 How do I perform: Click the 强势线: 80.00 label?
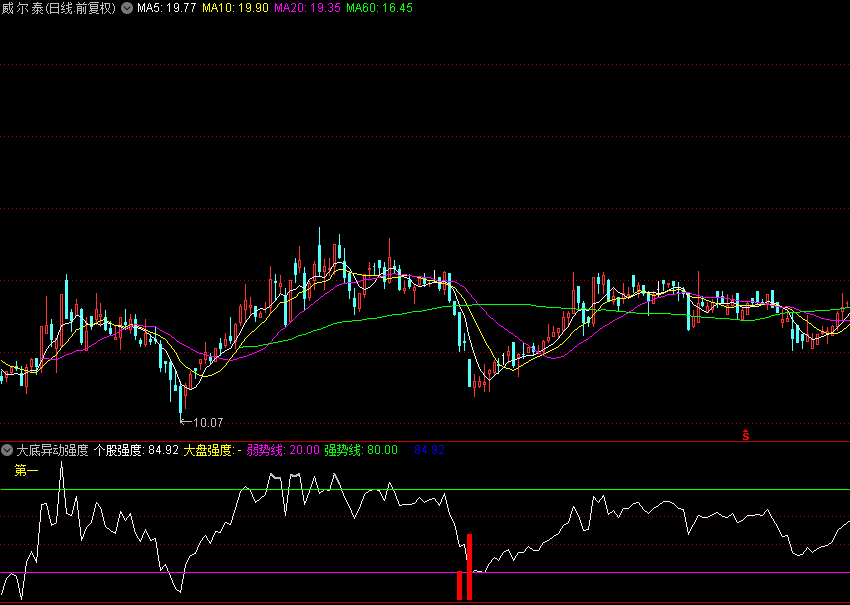361,450
